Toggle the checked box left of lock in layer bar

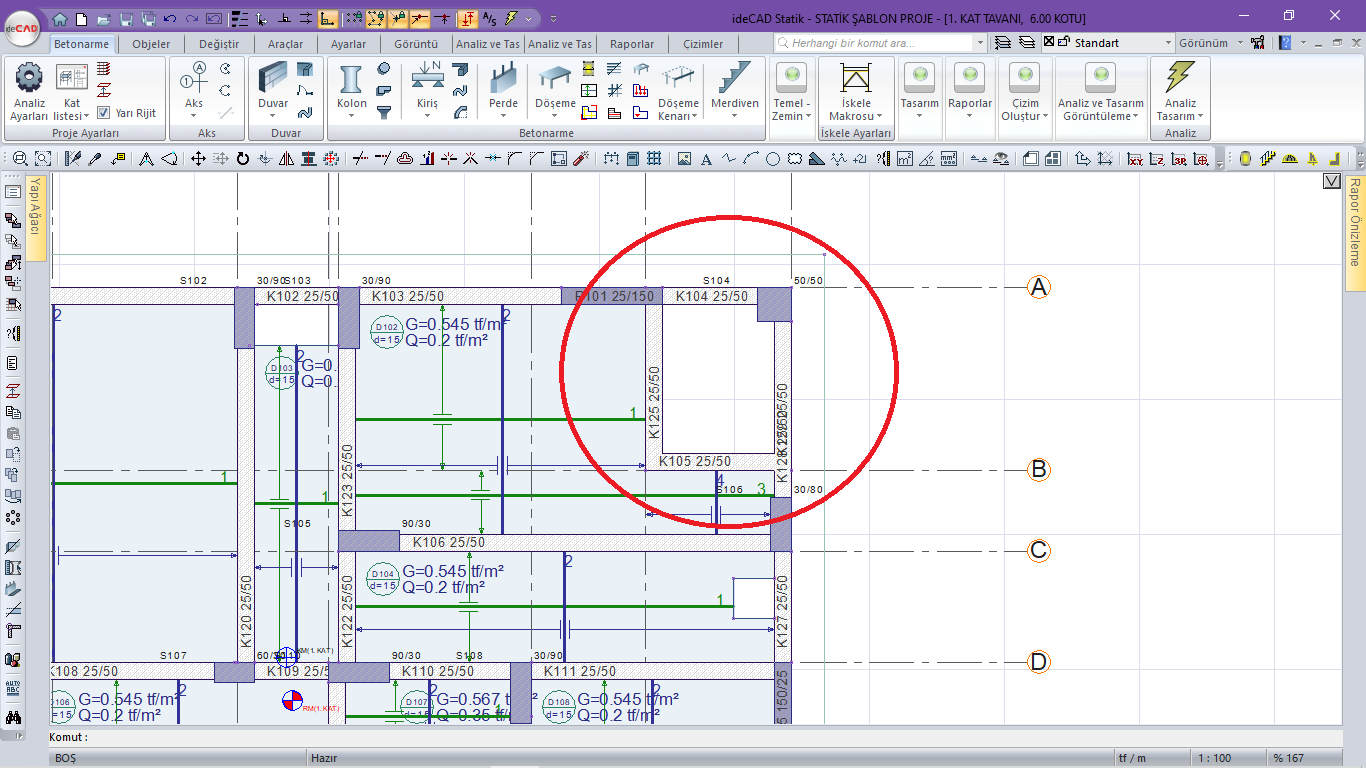pyautogui.click(x=1048, y=43)
